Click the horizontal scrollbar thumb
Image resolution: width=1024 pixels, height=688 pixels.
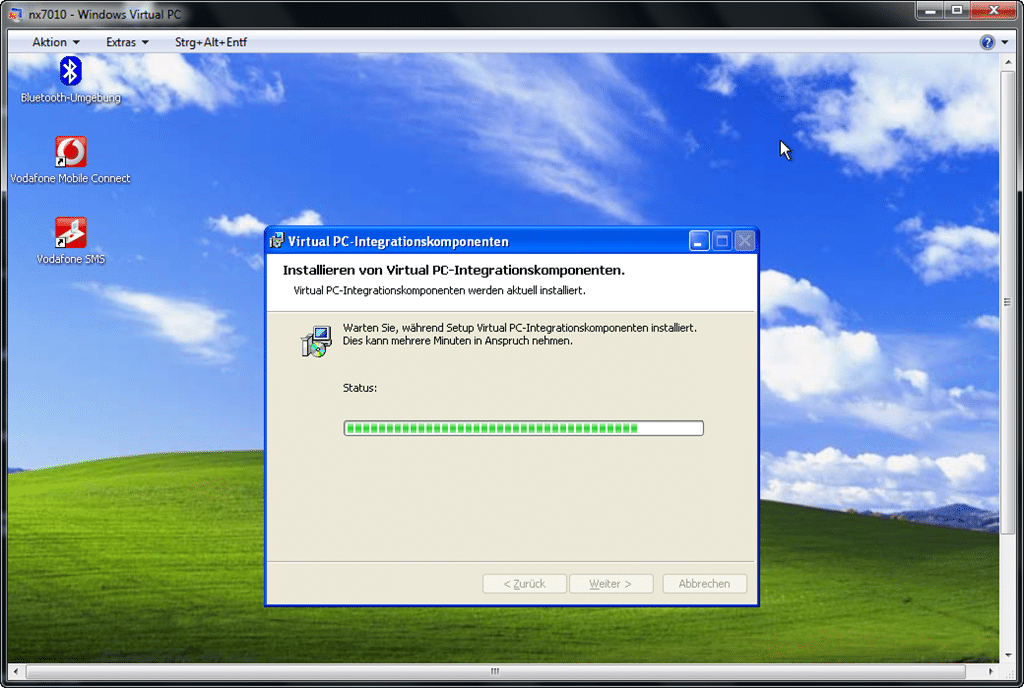[495, 671]
